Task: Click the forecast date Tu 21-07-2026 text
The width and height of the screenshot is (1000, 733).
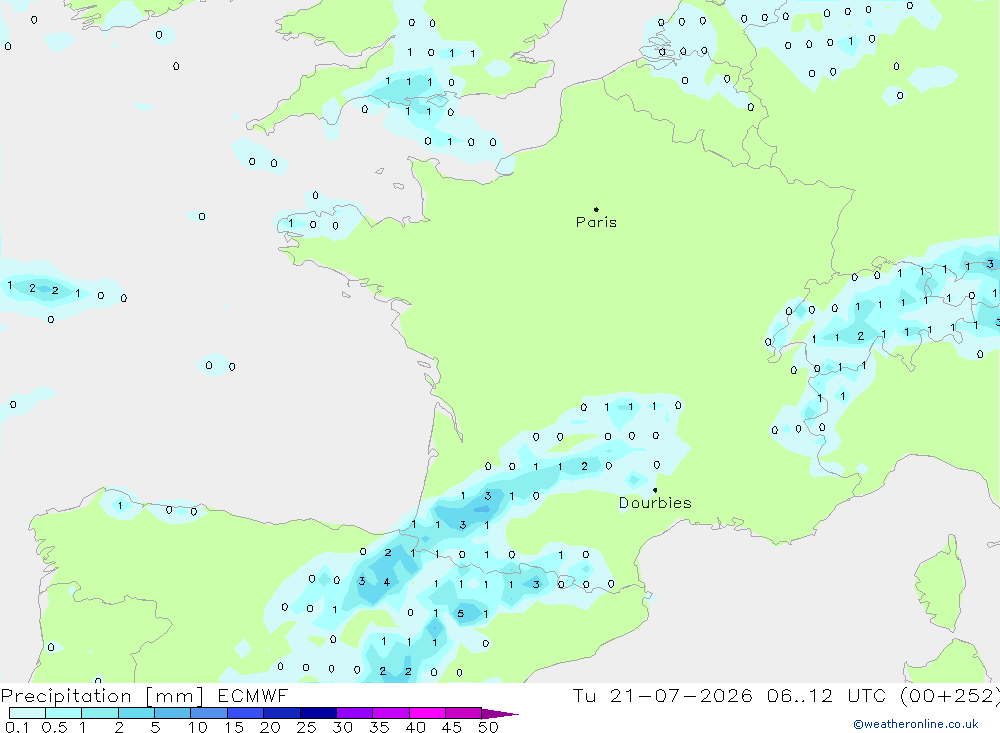Action: click(662, 695)
